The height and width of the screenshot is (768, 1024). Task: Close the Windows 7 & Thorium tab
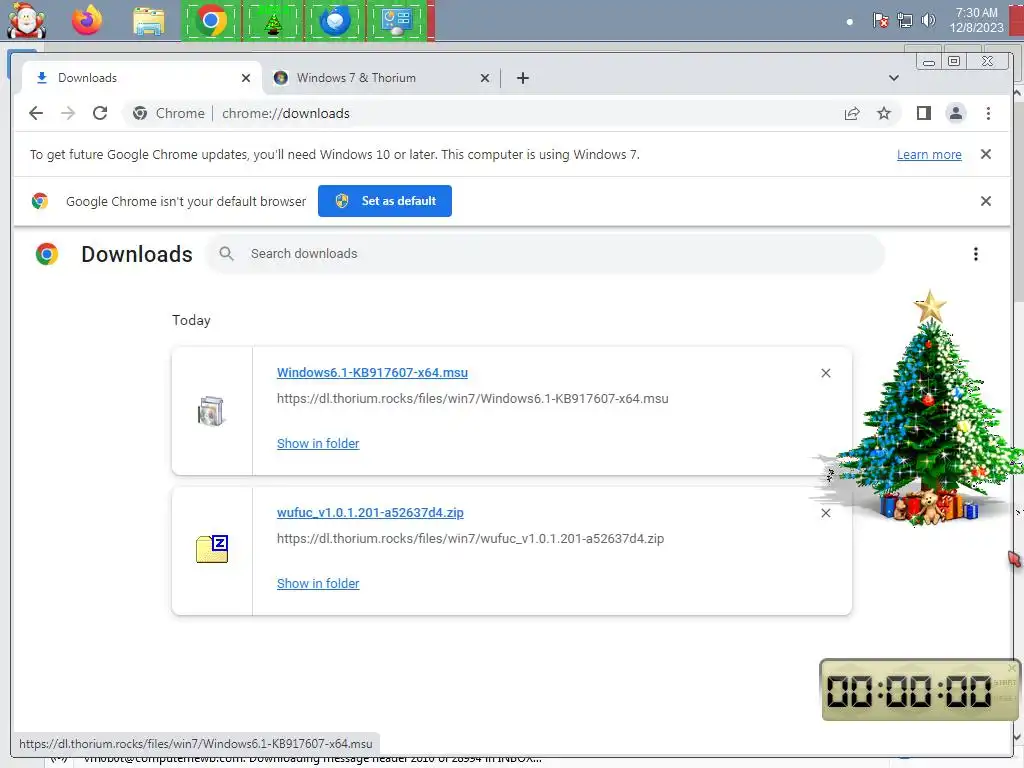[485, 78]
